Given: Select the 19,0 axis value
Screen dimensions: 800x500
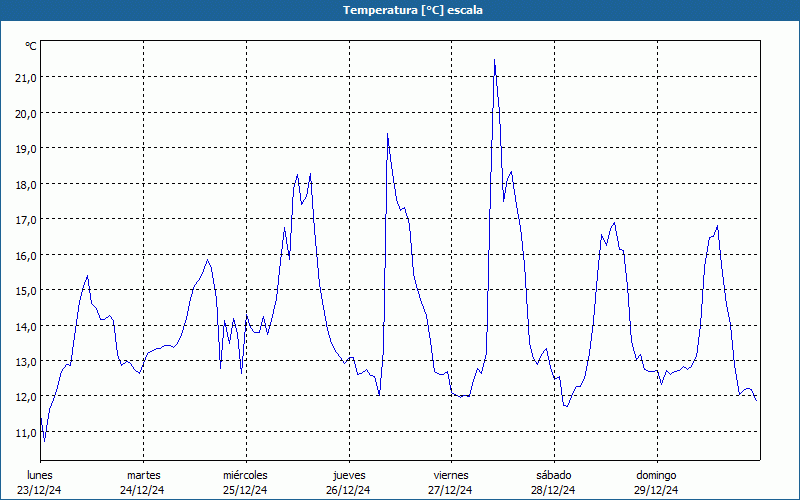Looking at the screenshot, I should point(26,148).
